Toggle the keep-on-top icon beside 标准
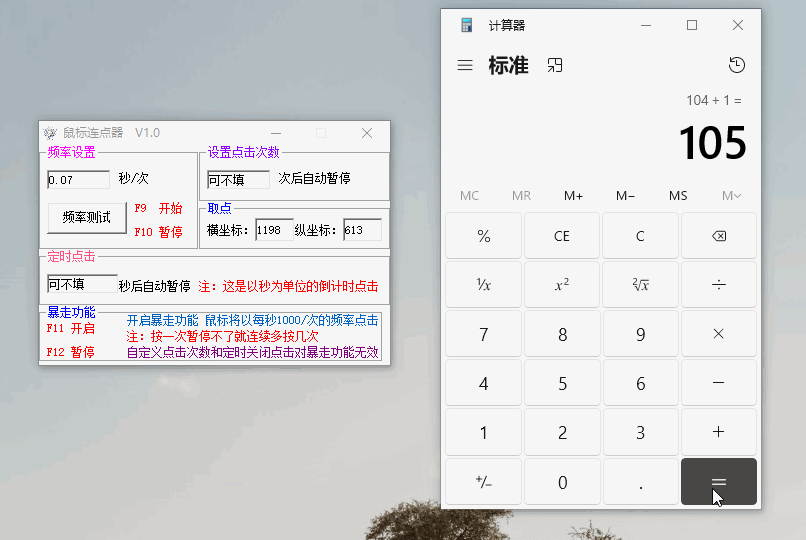 555,65
